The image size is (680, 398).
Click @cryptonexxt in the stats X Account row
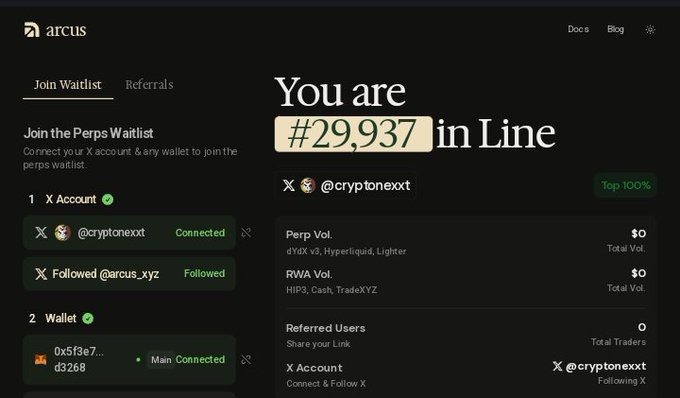[605, 366]
